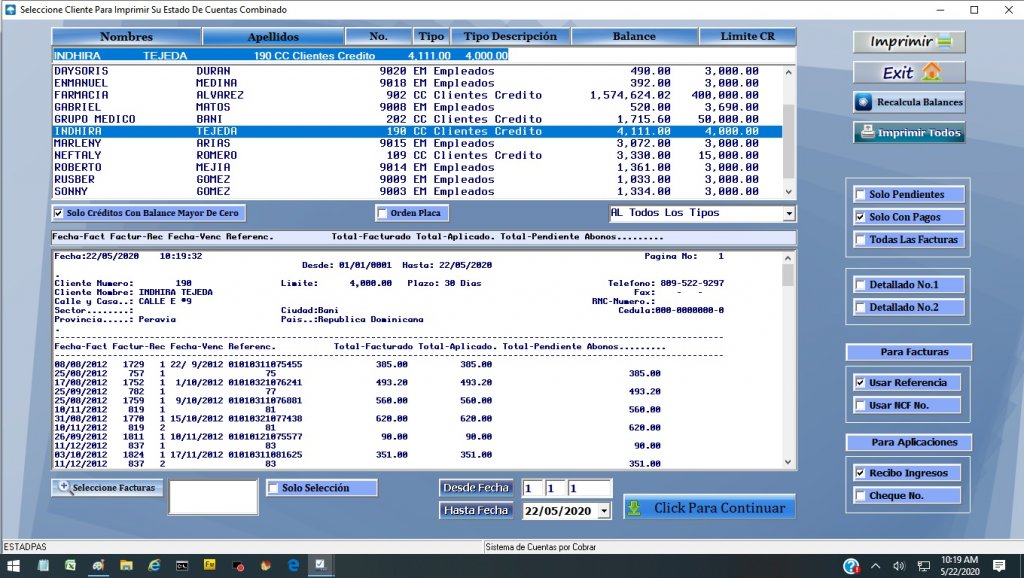Screen dimensions: 1024x578
Task: Click the Hasta Fecha button
Action: click(476, 511)
